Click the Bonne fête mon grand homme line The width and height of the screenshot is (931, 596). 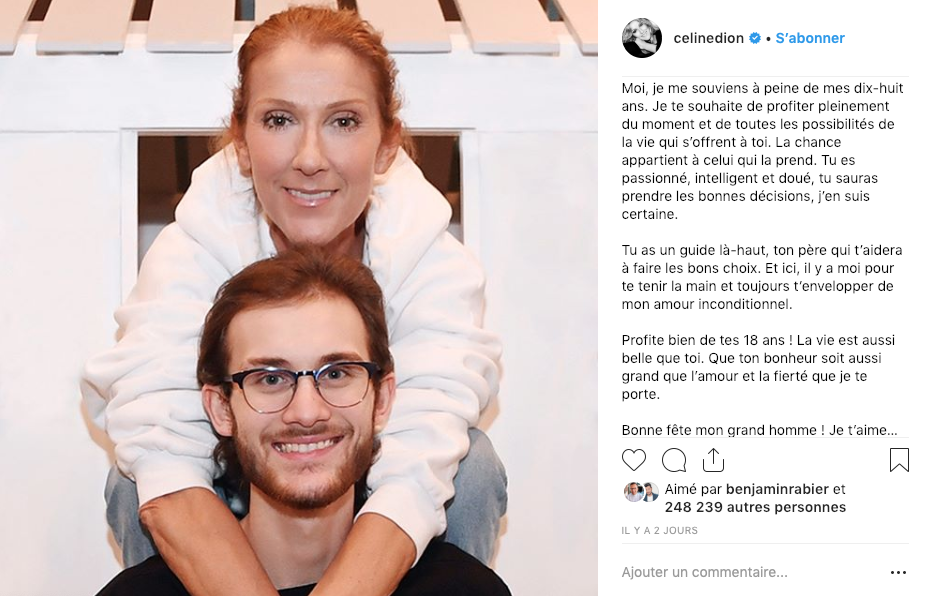coord(759,430)
